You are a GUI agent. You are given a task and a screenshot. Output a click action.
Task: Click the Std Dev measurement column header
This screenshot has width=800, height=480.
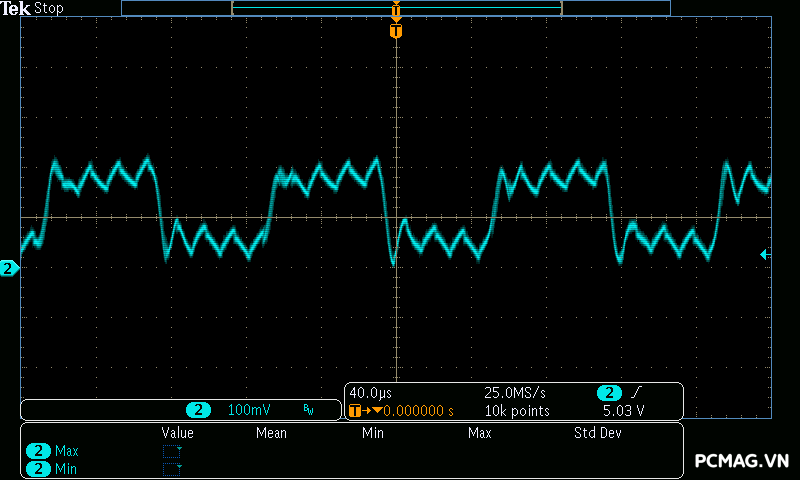click(x=598, y=433)
